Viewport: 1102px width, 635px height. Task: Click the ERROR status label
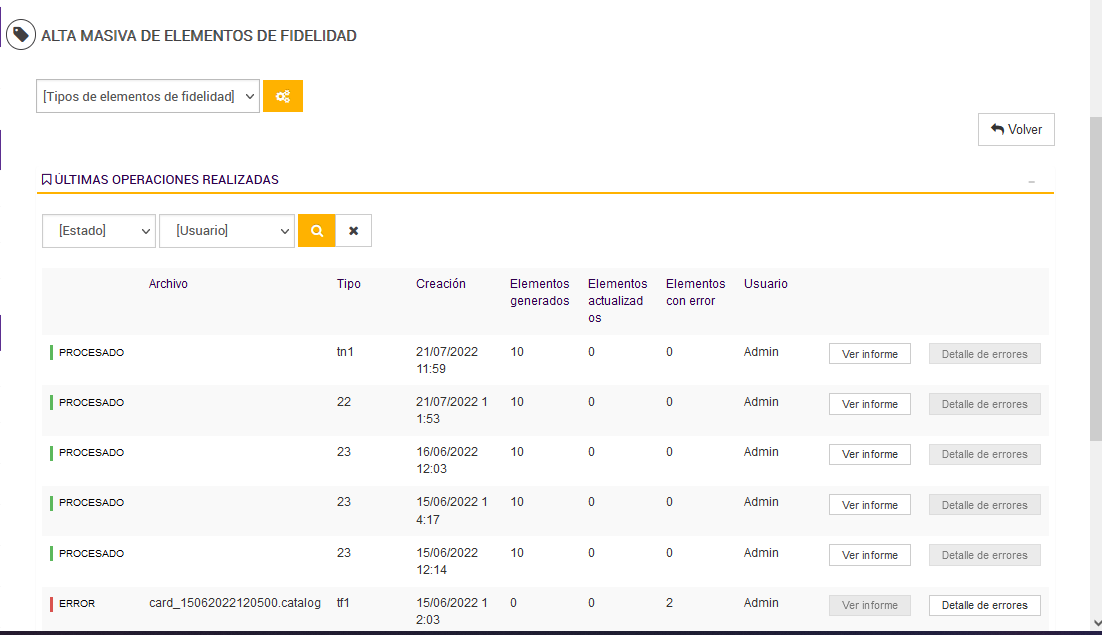click(x=77, y=603)
